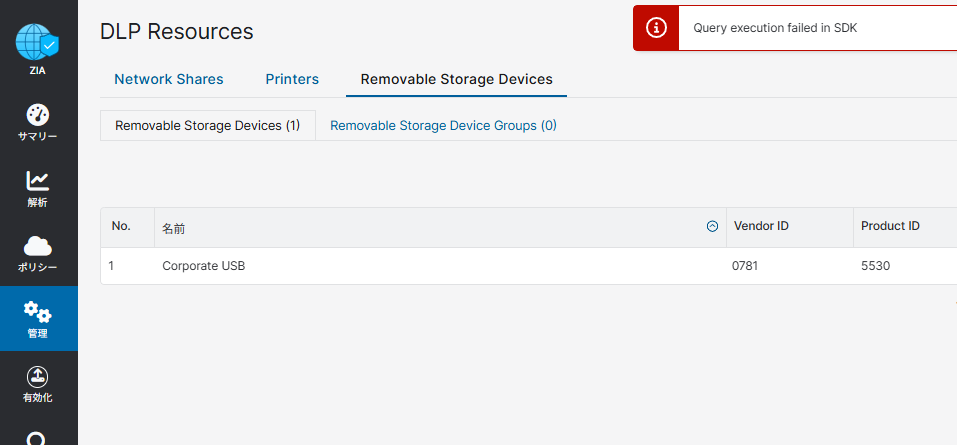This screenshot has width=957, height=445.
Task: Click the Vendor ID column header
Action: [761, 226]
